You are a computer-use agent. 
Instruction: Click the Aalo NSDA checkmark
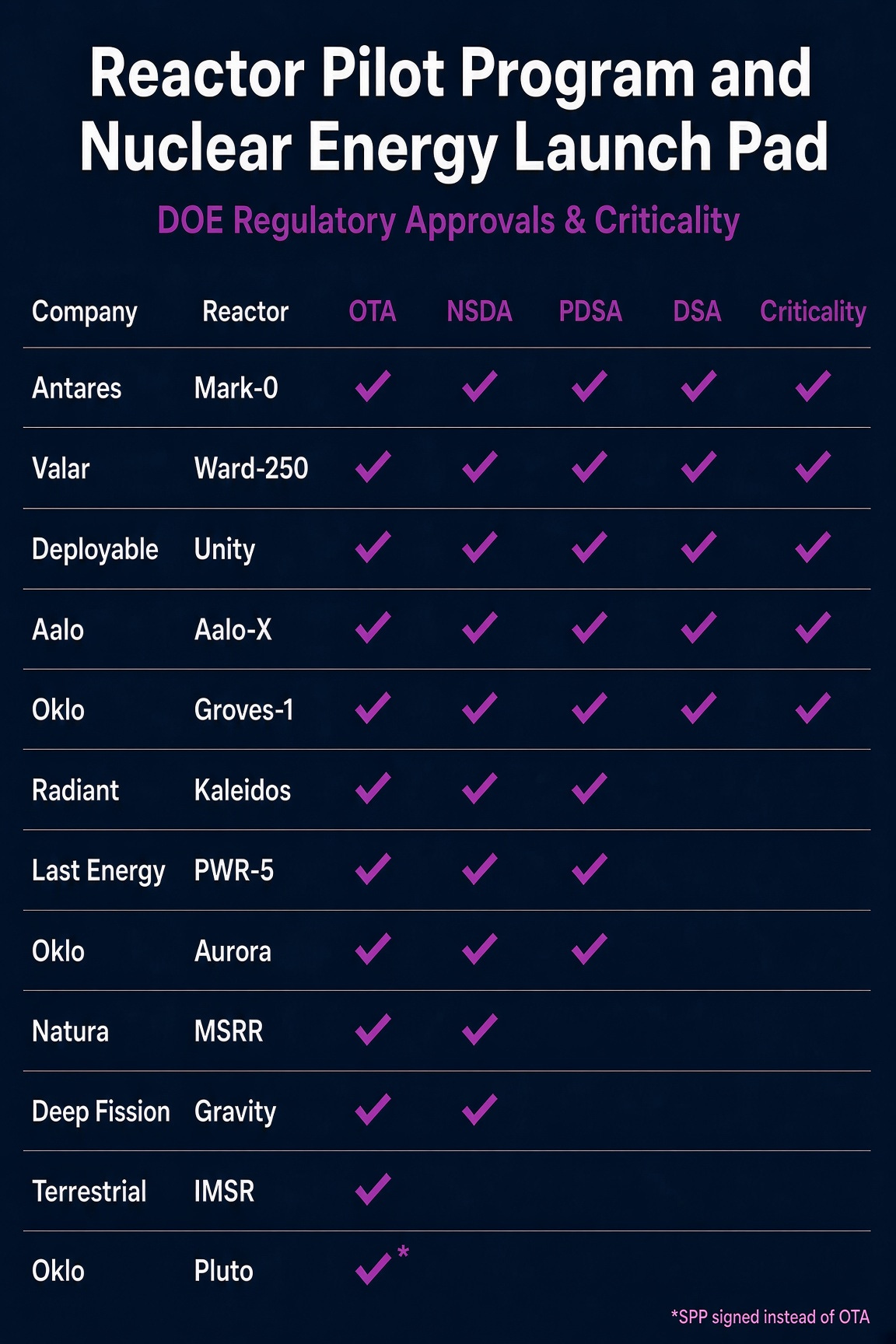(479, 628)
